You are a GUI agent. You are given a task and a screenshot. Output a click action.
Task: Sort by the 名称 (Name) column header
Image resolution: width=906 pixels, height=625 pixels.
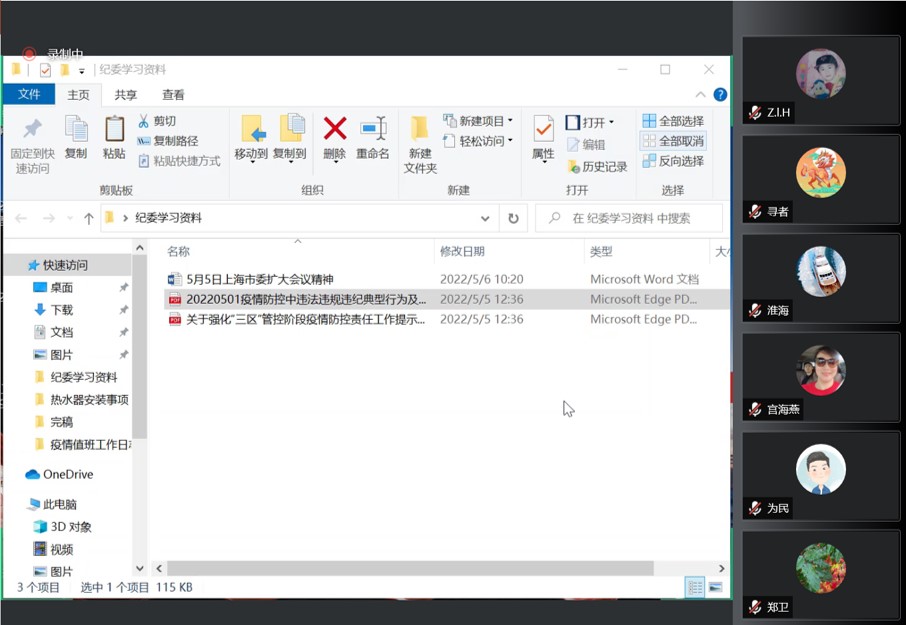pyautogui.click(x=179, y=251)
